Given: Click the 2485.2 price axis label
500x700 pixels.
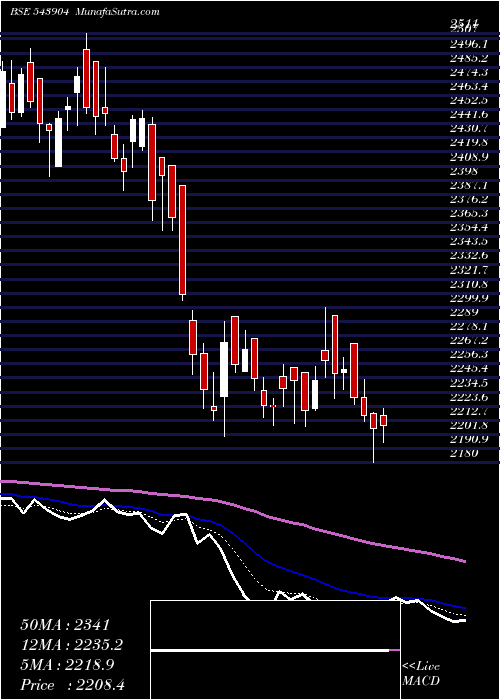Looking at the screenshot, I should pos(469,58).
